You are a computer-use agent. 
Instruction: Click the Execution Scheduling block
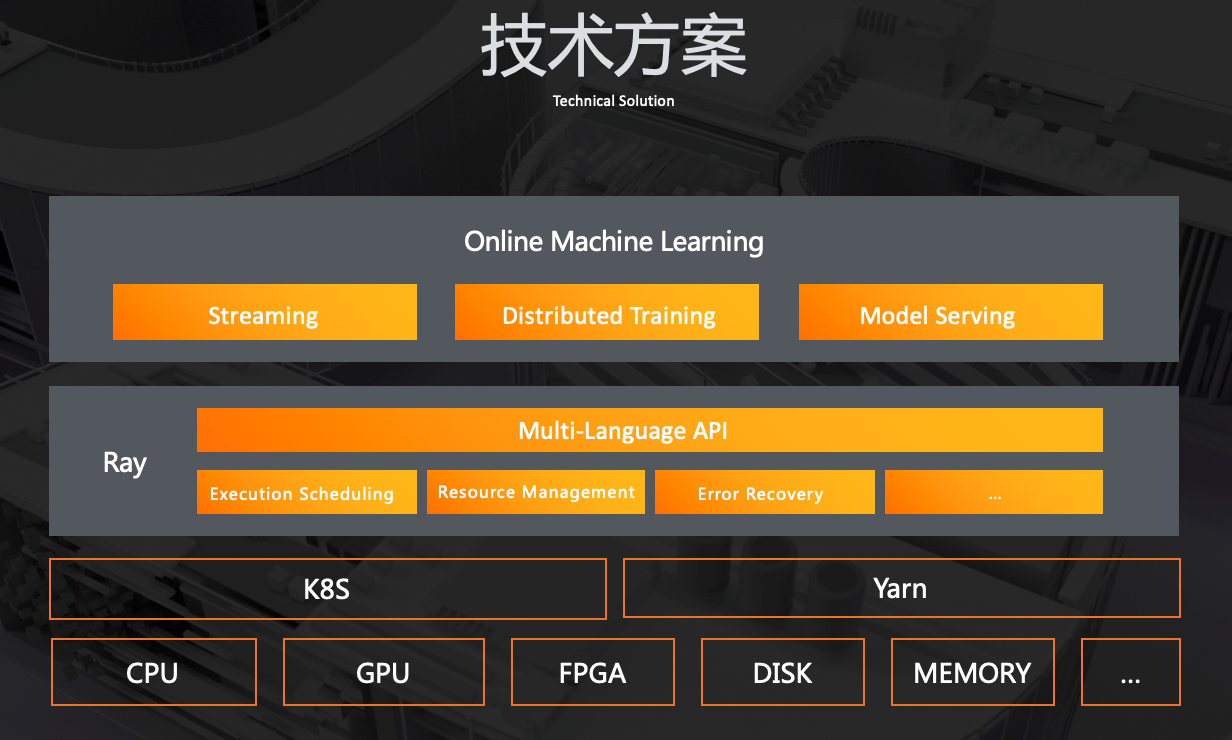tap(307, 492)
